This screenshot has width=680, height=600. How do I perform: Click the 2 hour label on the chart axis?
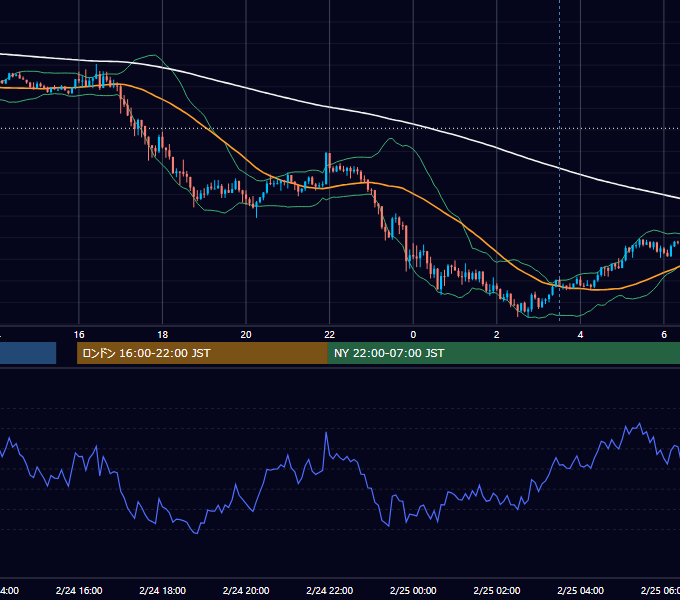[497, 335]
